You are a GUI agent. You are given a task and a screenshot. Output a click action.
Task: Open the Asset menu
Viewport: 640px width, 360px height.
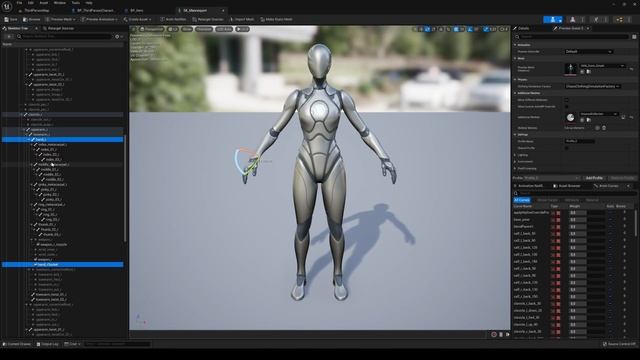(44, 3)
